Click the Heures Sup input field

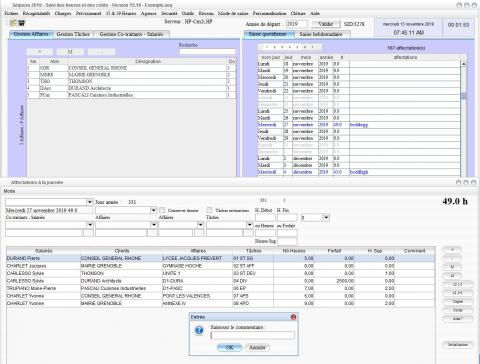287,241
